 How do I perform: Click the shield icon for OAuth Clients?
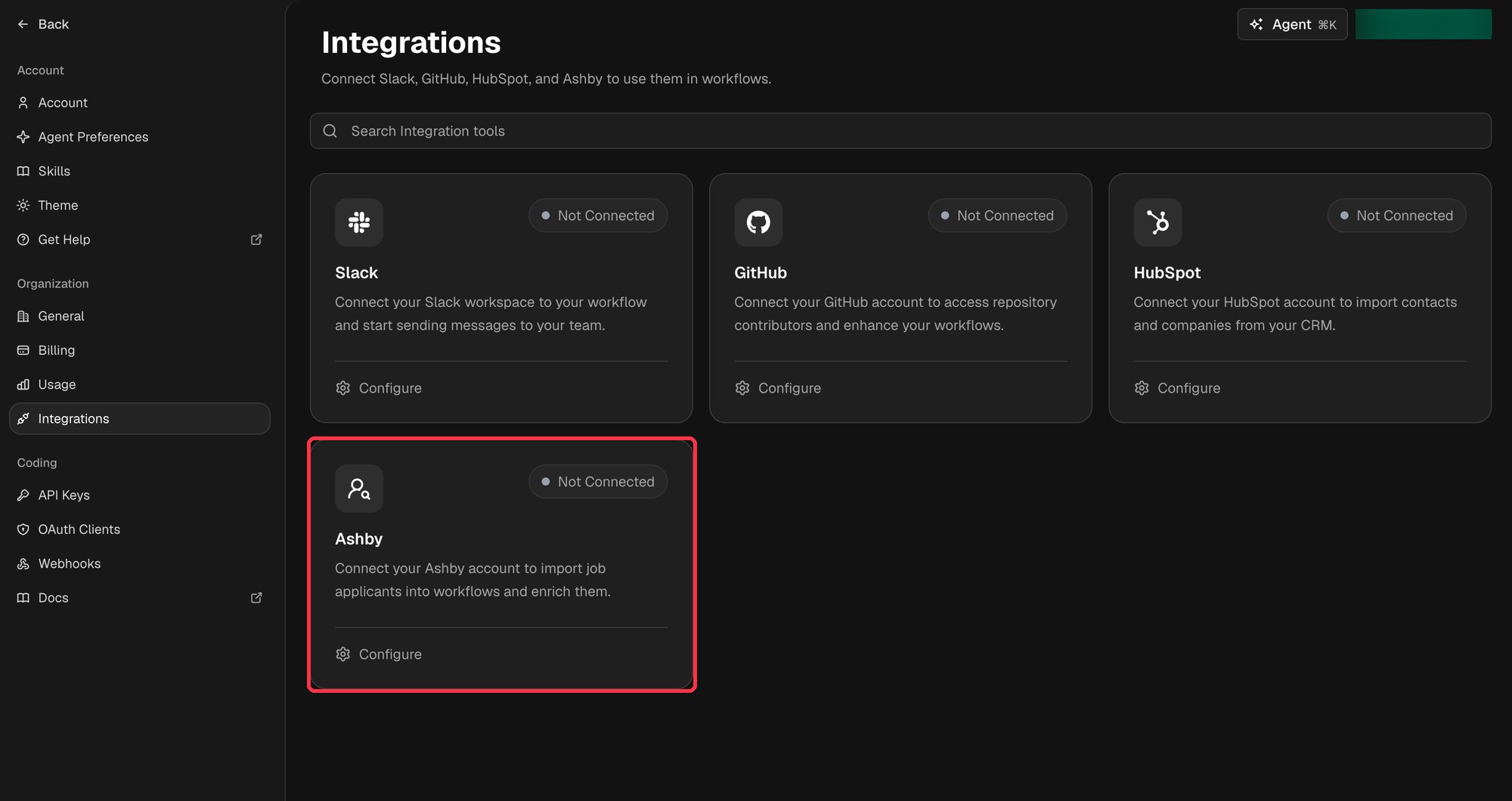tap(23, 529)
